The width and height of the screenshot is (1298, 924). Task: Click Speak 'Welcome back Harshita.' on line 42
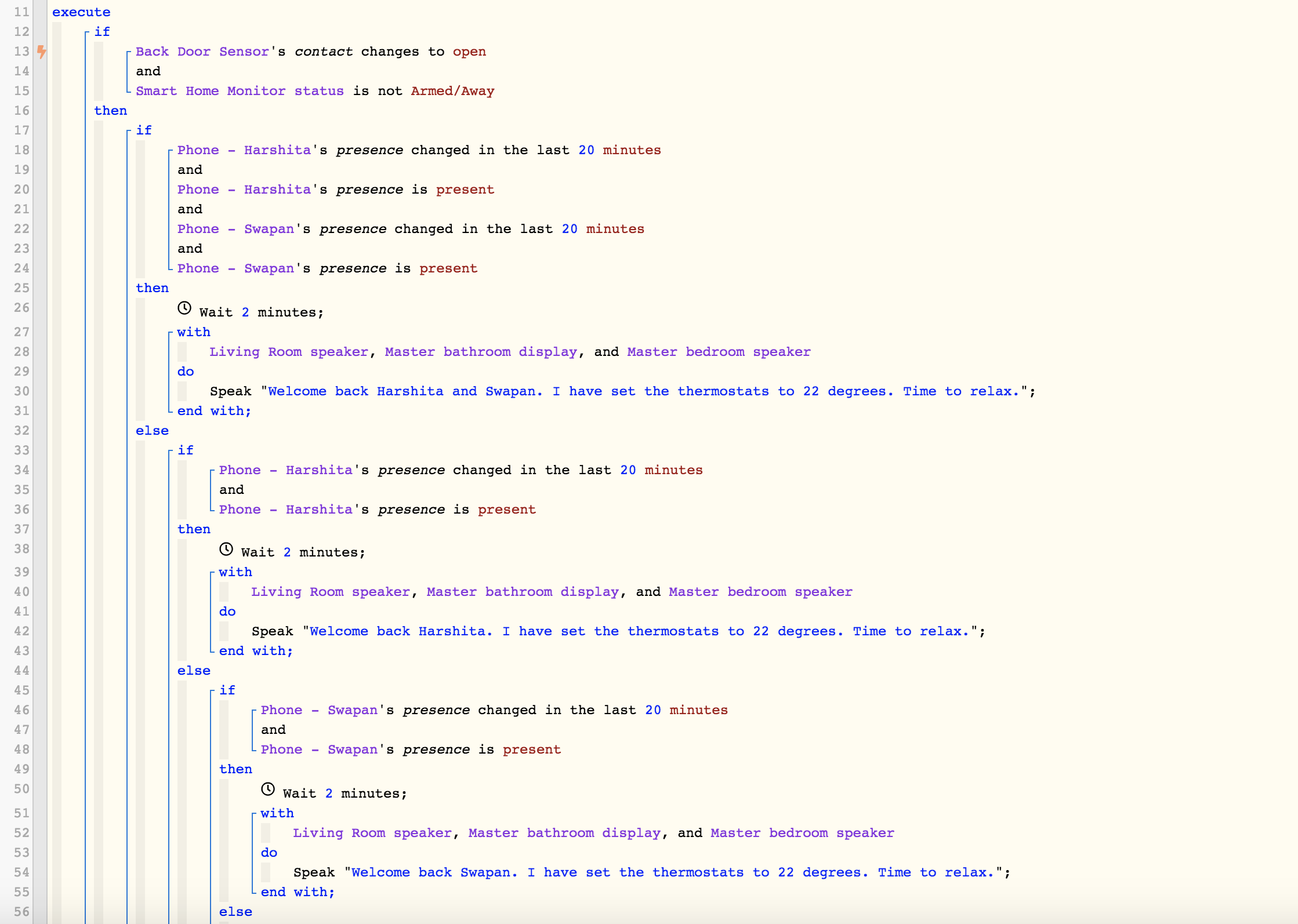click(x=619, y=631)
